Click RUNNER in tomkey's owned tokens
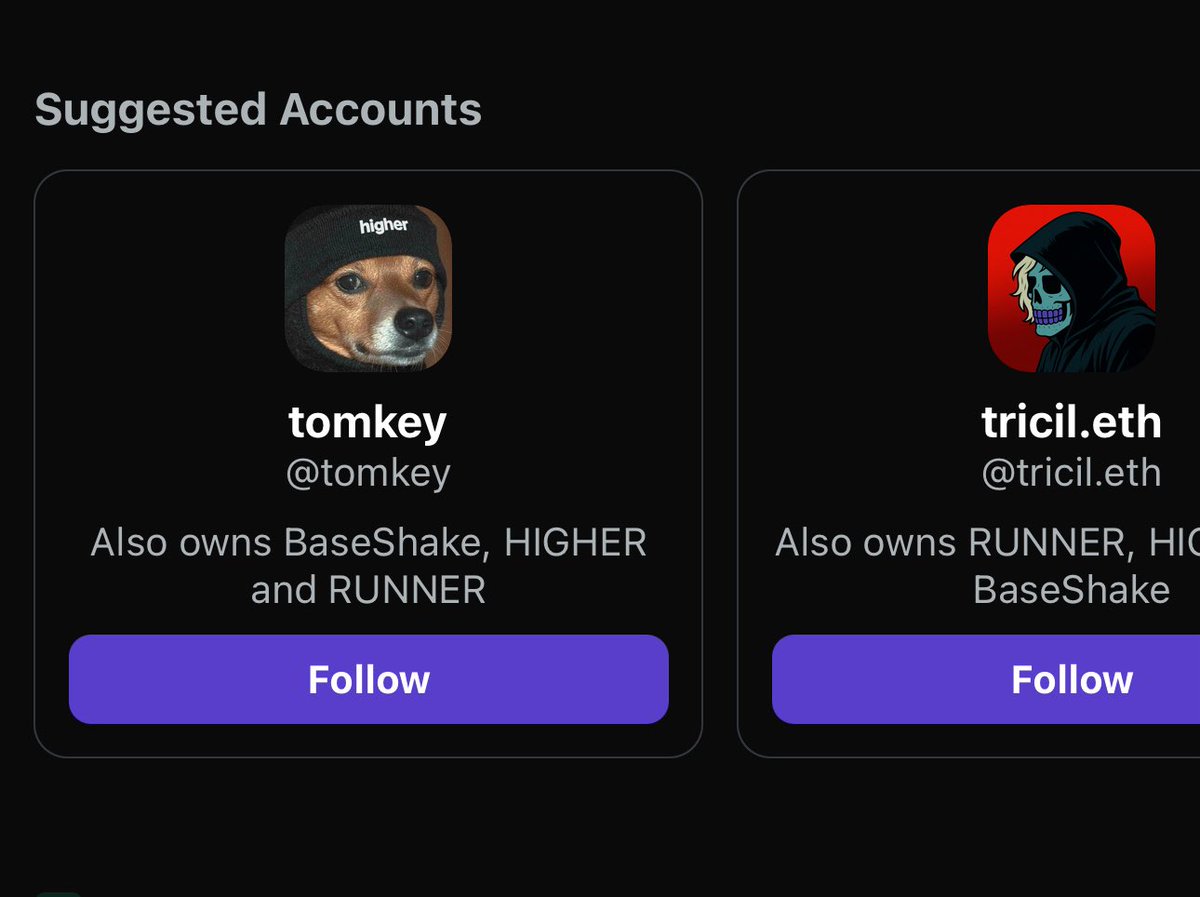The image size is (1200, 897). 407,590
